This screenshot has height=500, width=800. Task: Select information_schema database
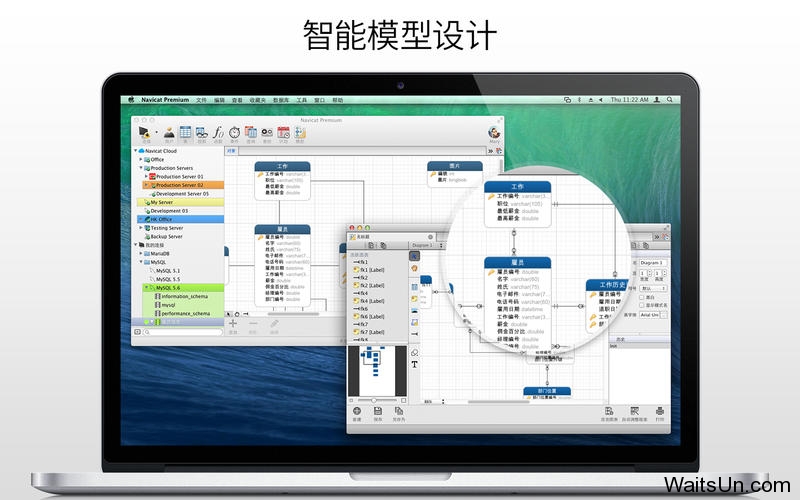coord(184,296)
